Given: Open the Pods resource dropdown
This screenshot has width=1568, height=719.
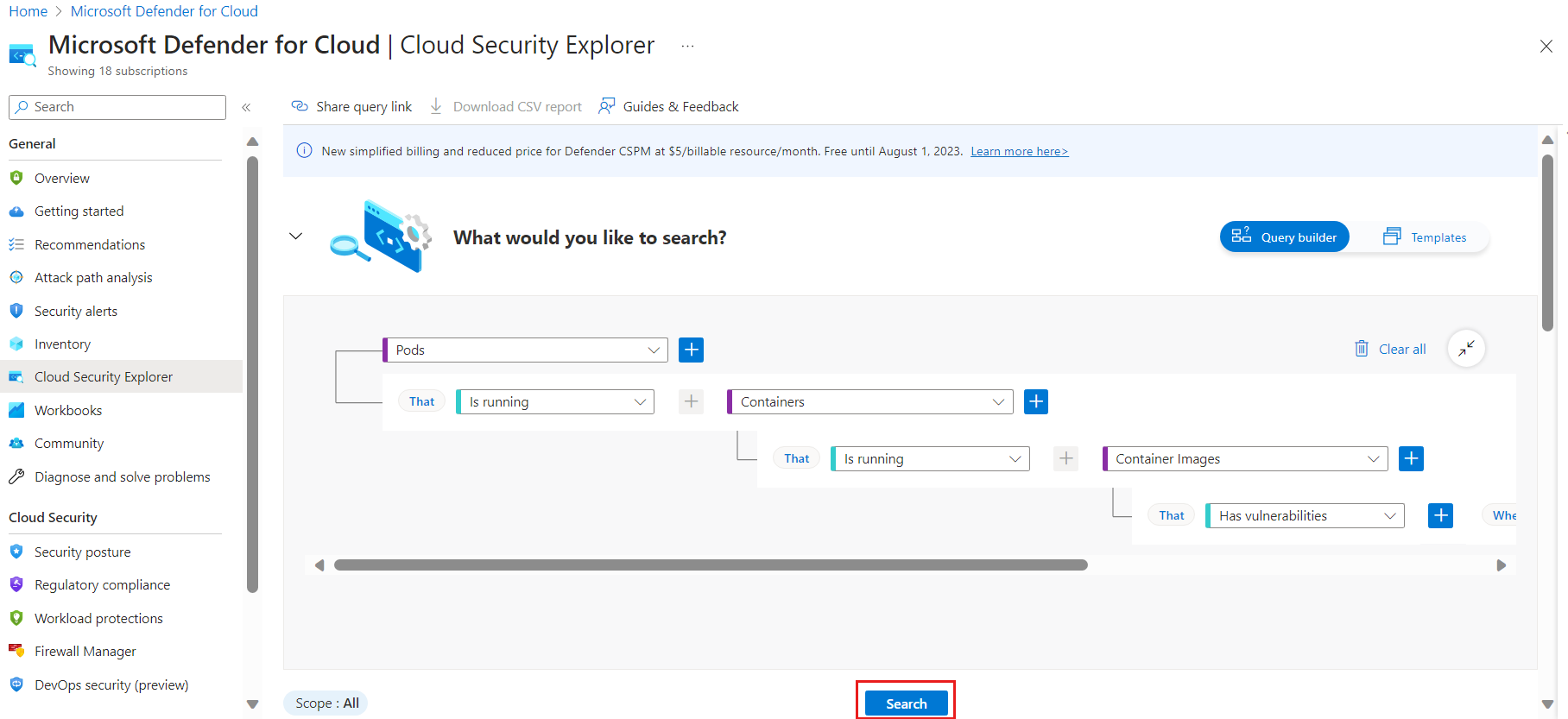Looking at the screenshot, I should 525,350.
